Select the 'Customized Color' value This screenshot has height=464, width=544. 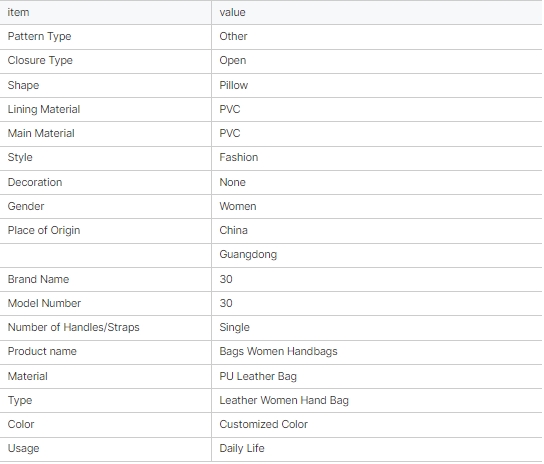click(264, 424)
